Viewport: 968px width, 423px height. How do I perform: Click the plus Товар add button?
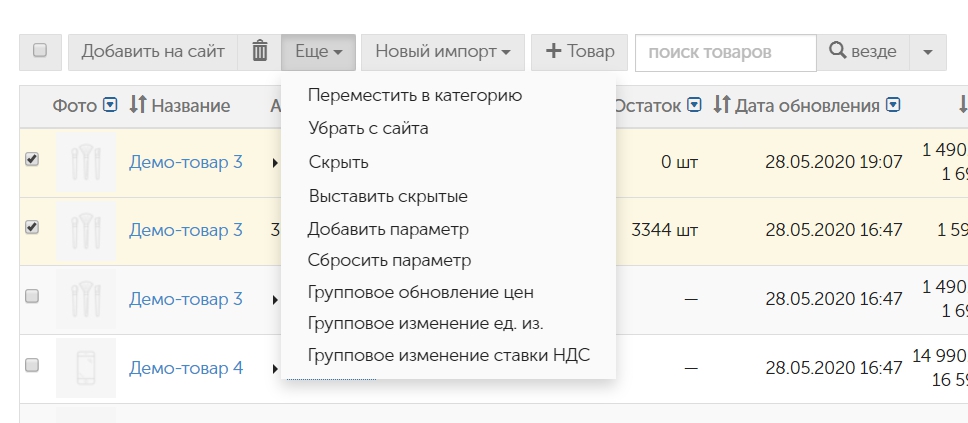[579, 52]
